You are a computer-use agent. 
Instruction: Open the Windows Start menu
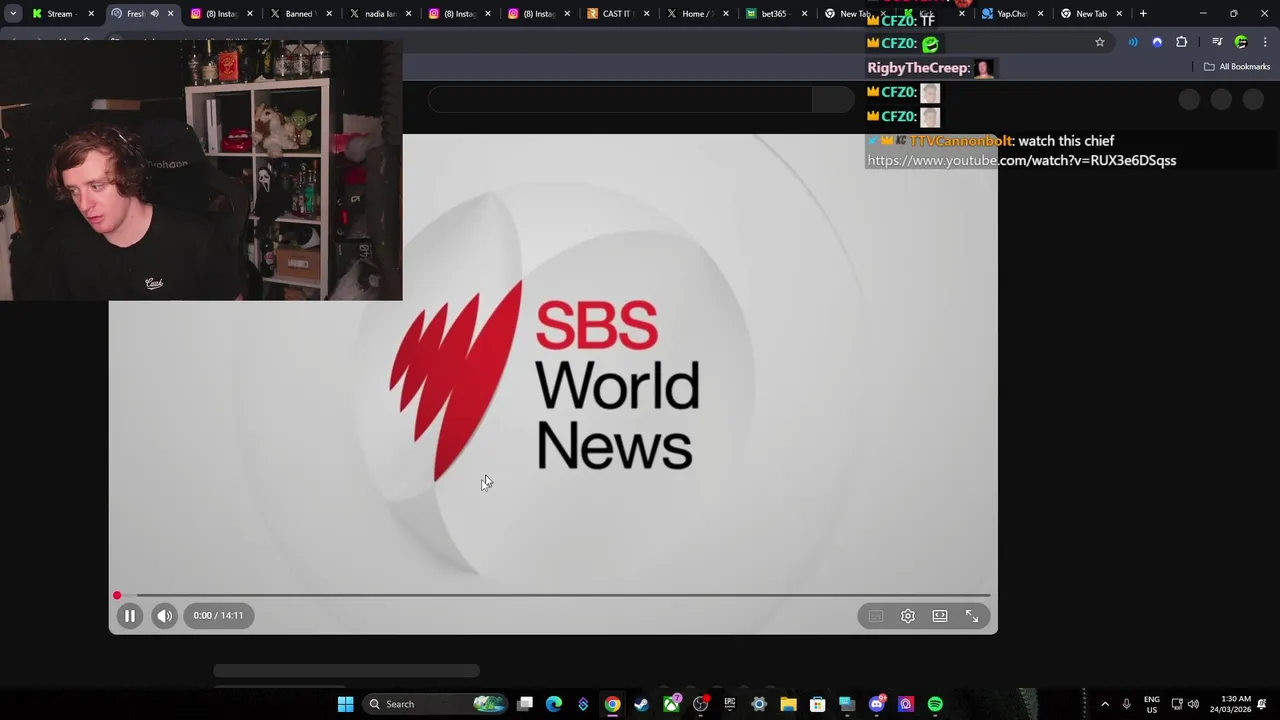coord(345,704)
